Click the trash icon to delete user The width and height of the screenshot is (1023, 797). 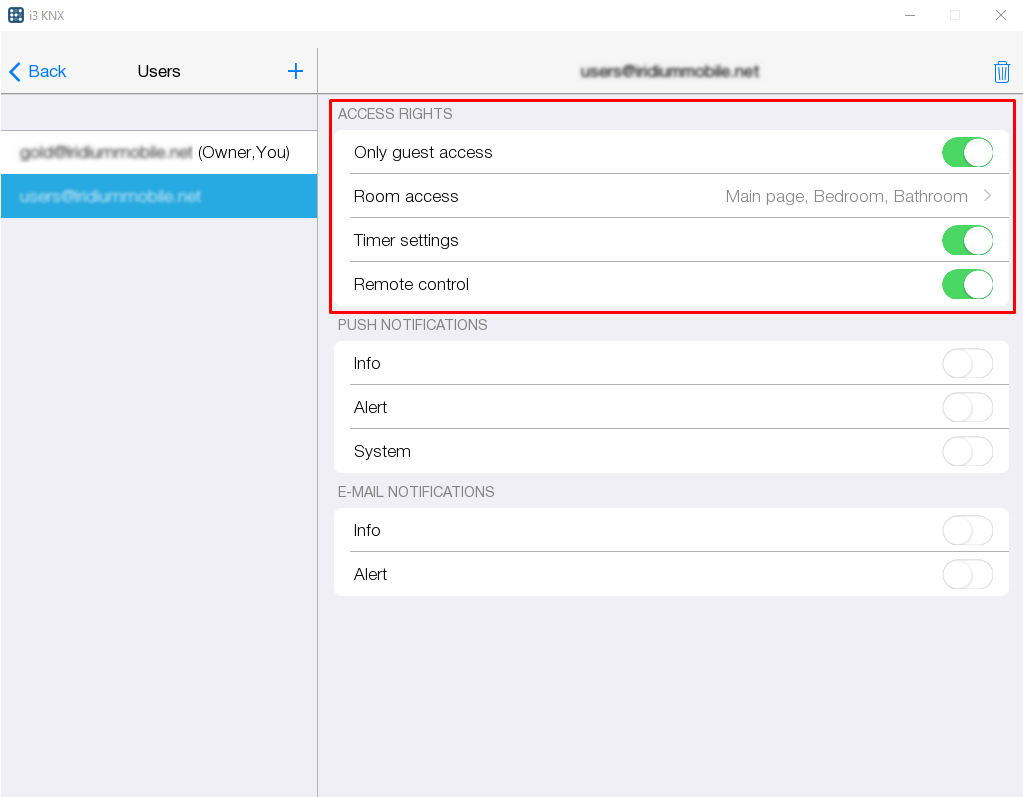[1001, 72]
